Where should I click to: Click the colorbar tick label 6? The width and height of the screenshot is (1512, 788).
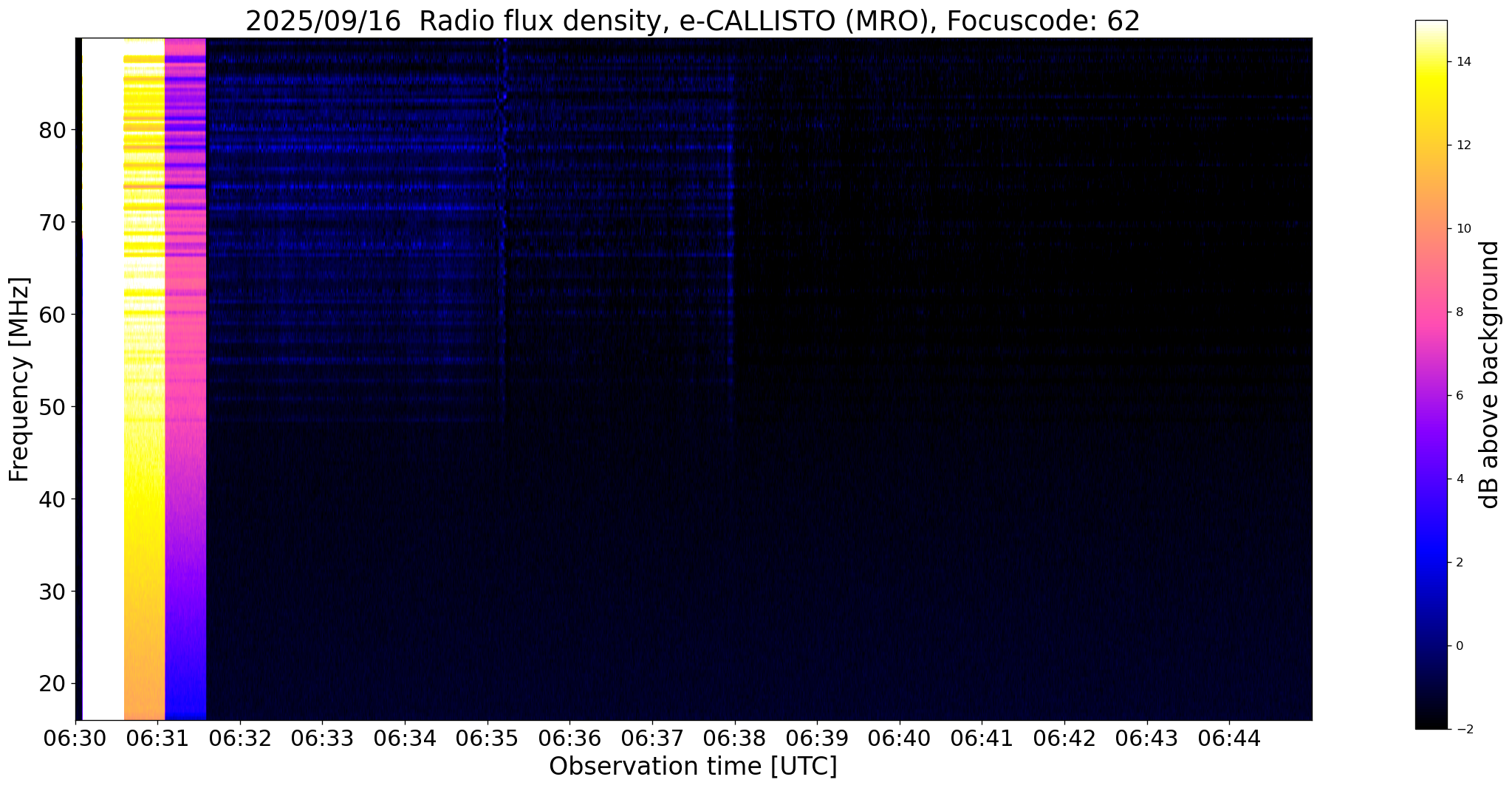coord(1459,396)
